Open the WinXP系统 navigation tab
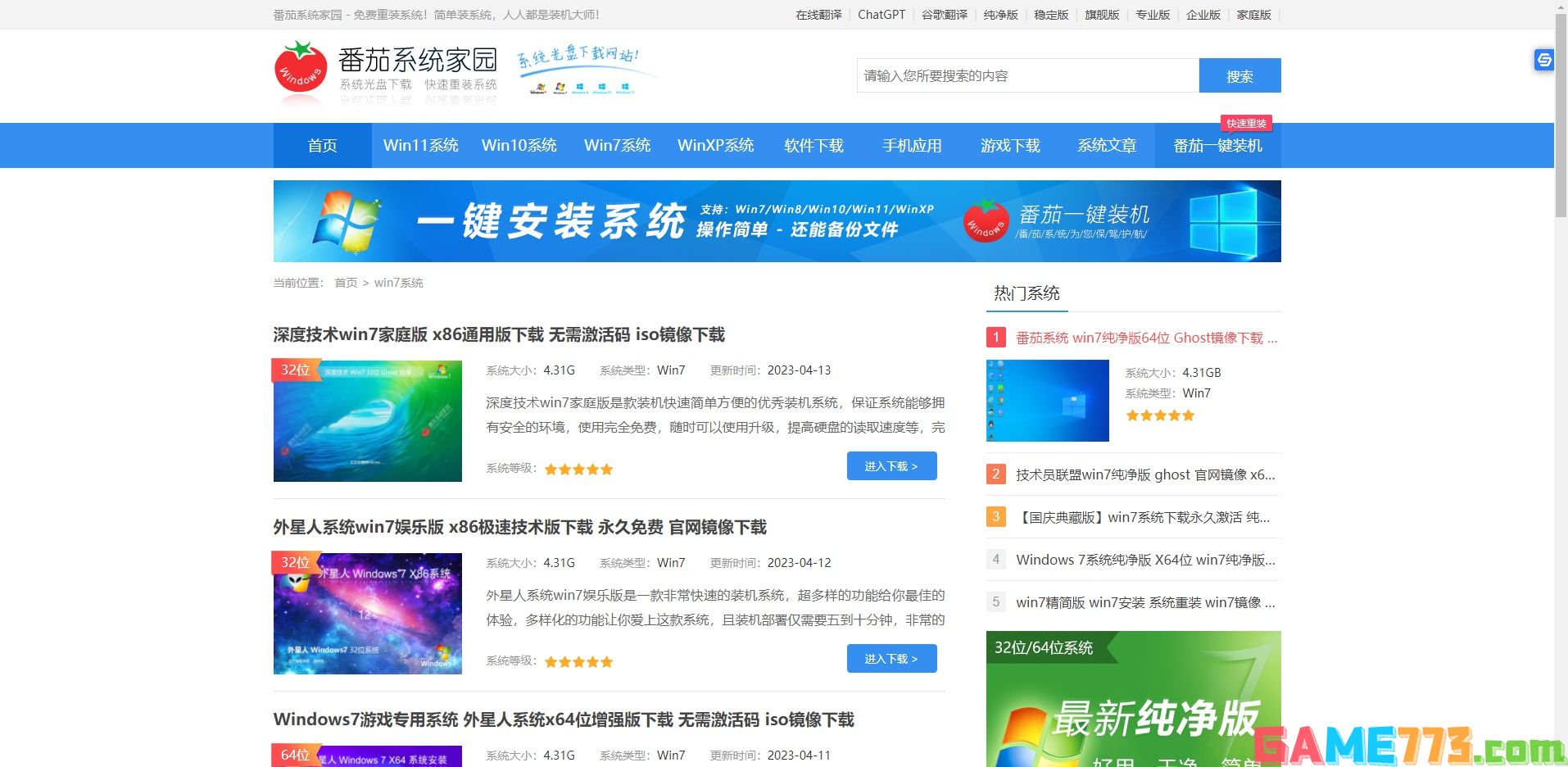Screen dimensions: 1568x767 click(x=716, y=146)
